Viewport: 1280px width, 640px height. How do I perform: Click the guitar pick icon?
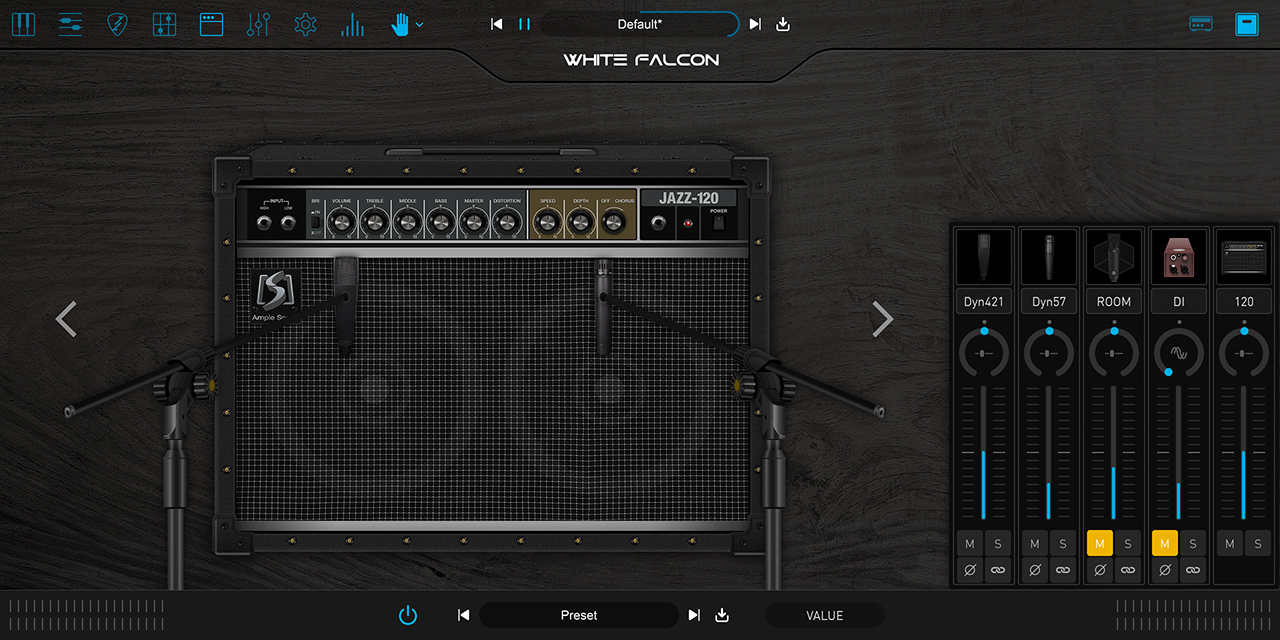point(118,24)
